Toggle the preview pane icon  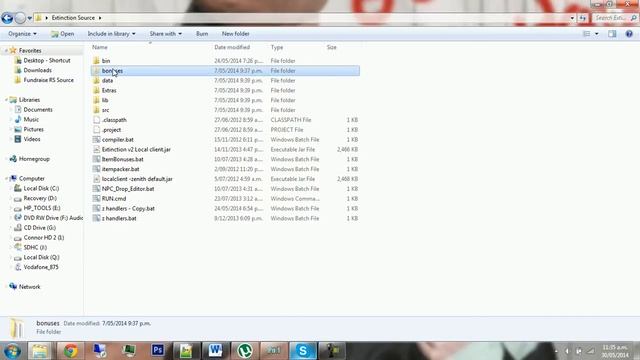(612, 34)
